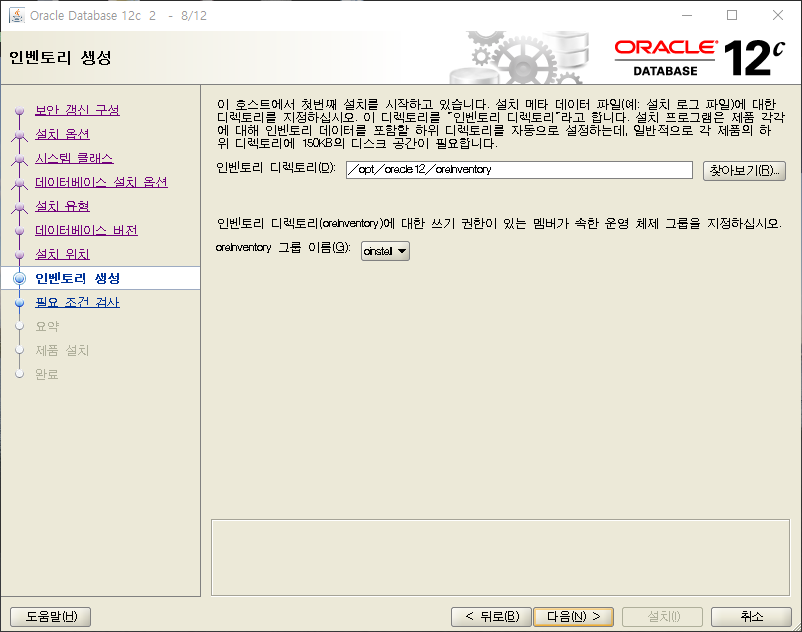Open the oraInventory group name dropdown
This screenshot has width=802, height=632.
pos(385,251)
